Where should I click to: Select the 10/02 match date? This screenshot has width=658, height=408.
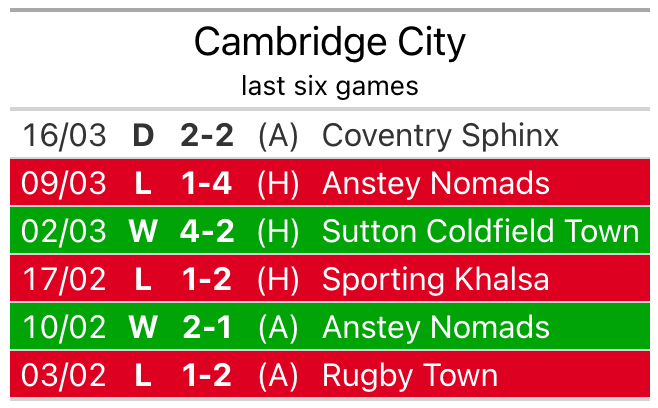pos(64,327)
